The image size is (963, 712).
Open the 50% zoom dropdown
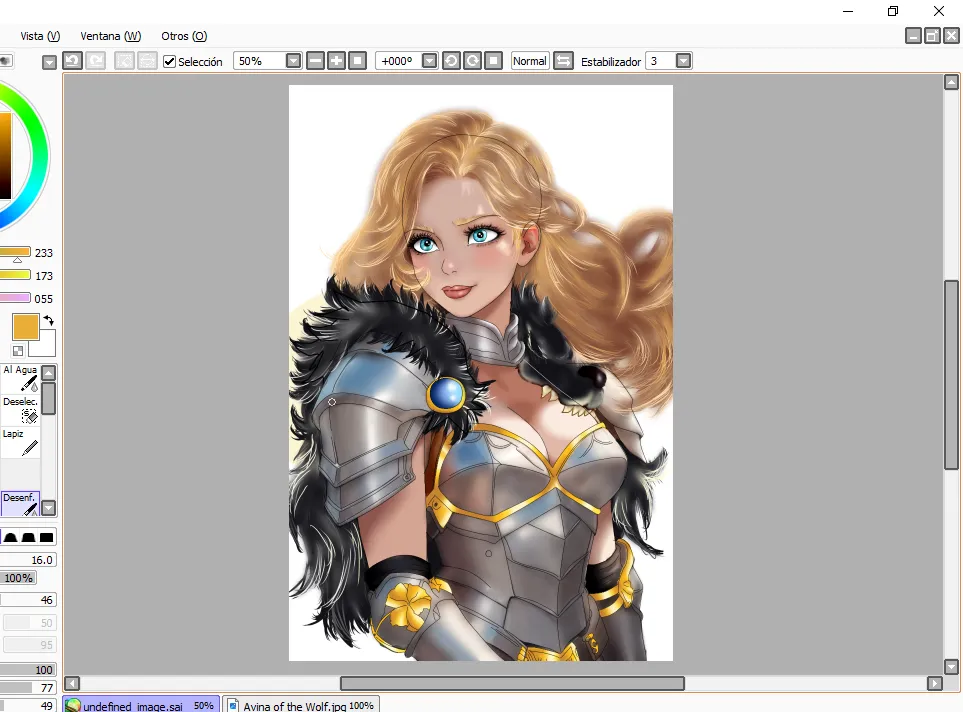coord(294,61)
